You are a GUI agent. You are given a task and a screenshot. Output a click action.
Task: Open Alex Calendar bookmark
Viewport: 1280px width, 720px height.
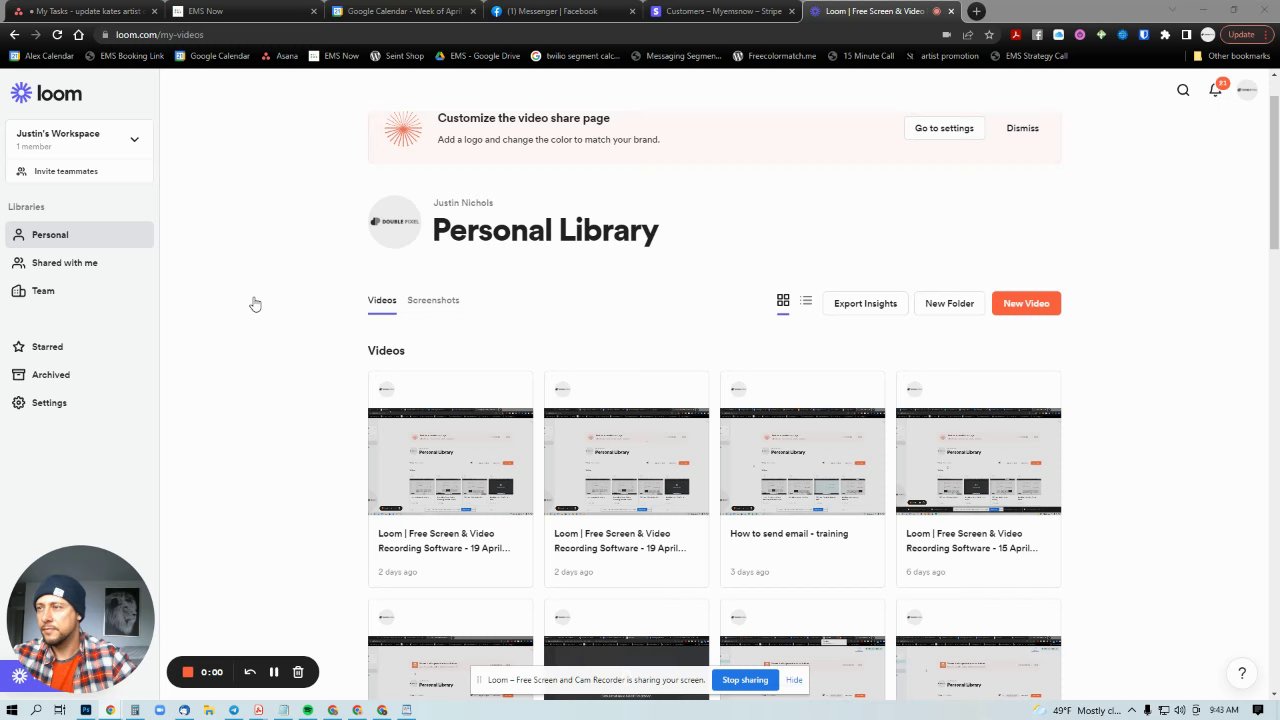point(41,56)
